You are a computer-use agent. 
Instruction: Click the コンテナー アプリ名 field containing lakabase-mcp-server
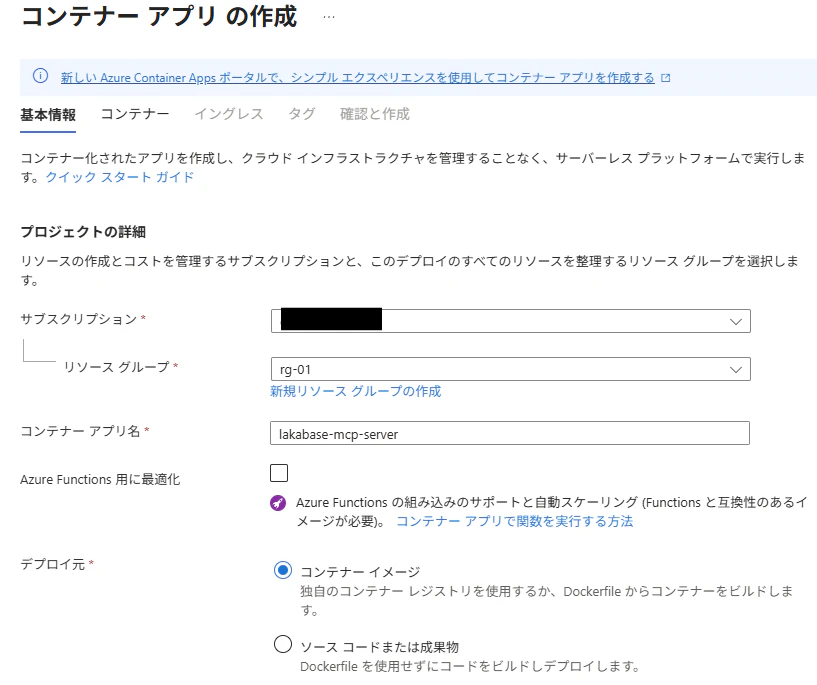pyautogui.click(x=510, y=433)
